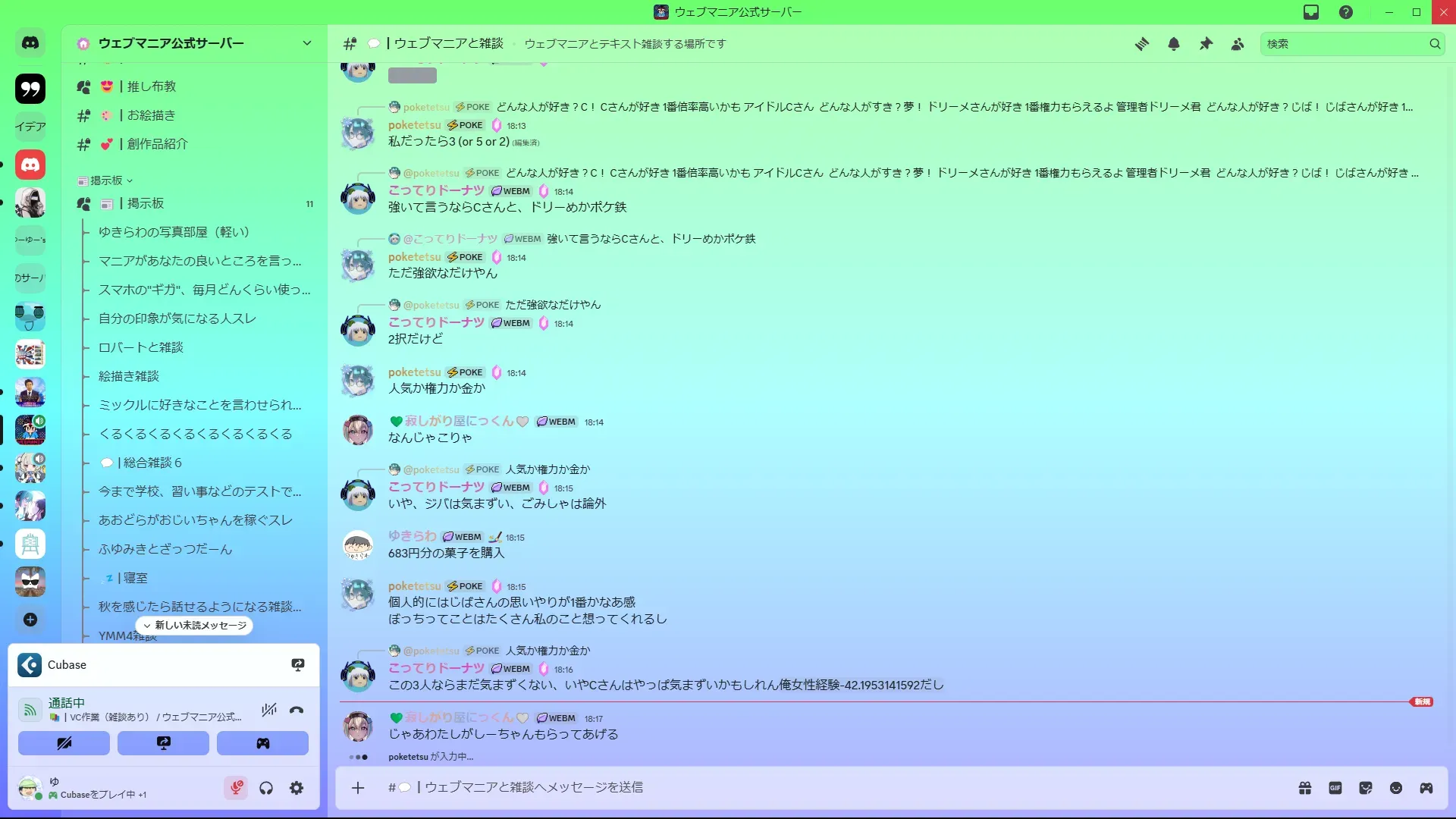Send a gift with the gift icon

click(x=1304, y=788)
